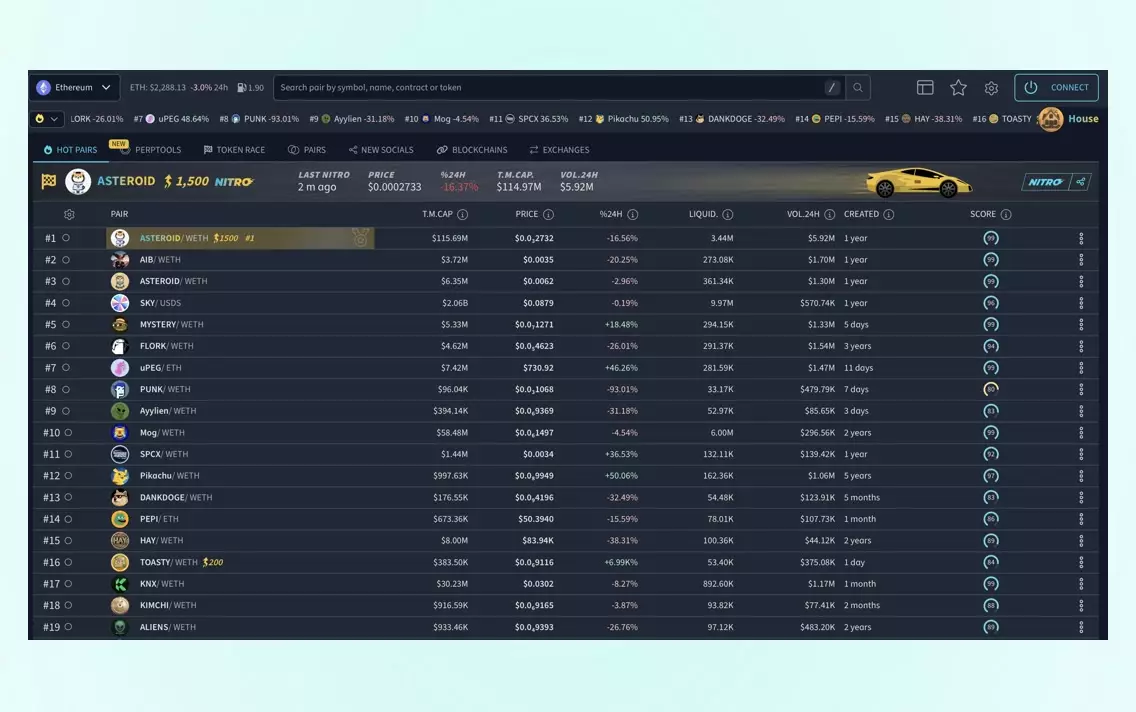Open settings gear icon in header
Viewport: 1136px width, 712px height.
[x=991, y=88]
